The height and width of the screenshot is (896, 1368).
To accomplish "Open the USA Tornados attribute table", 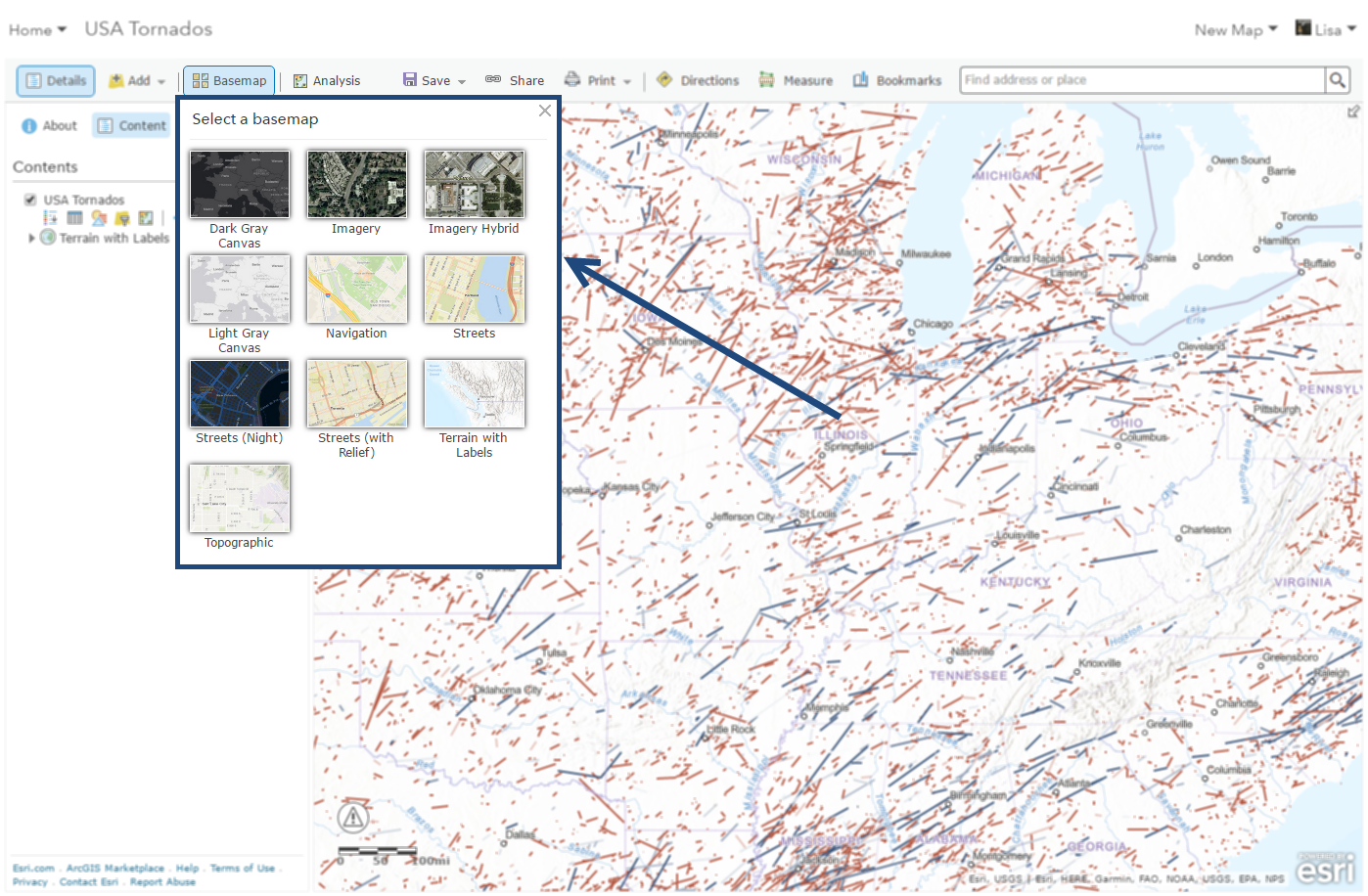I will (74, 218).
